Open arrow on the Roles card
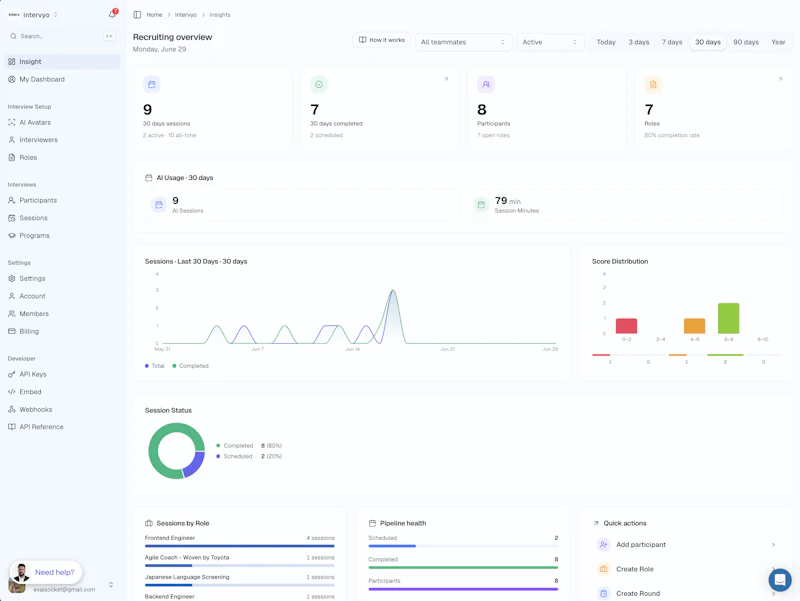The image size is (800, 601). (x=780, y=79)
